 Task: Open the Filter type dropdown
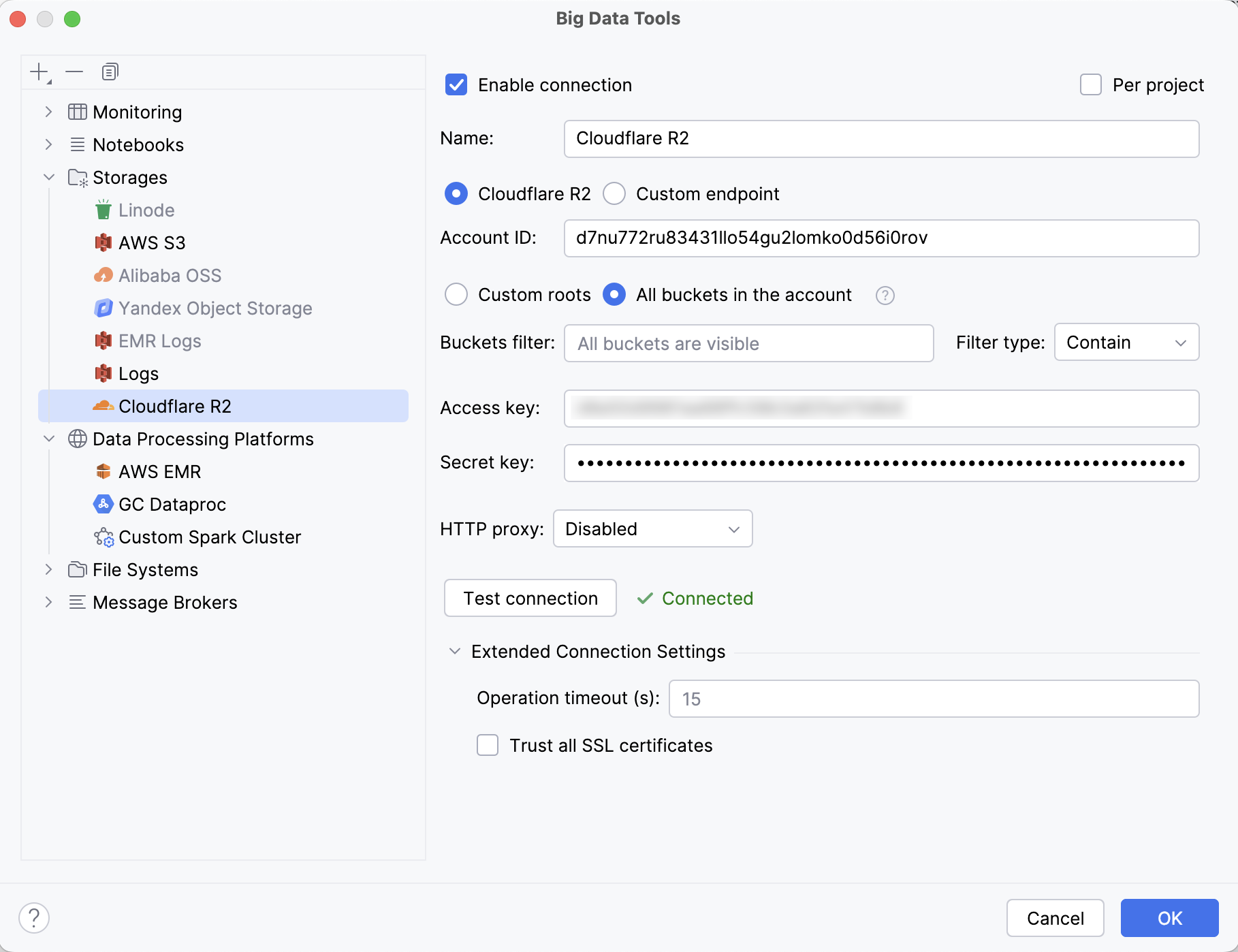click(x=1126, y=342)
